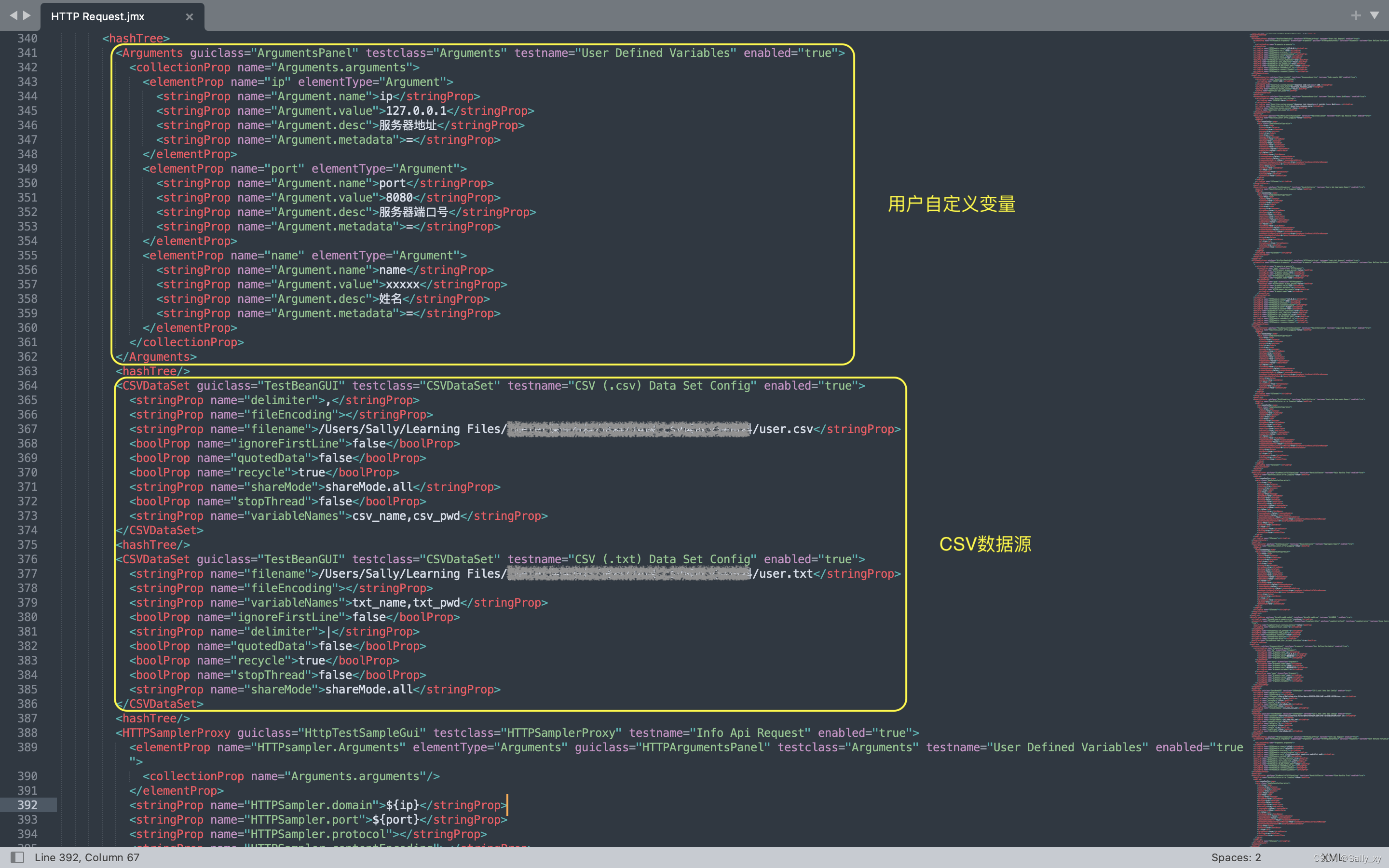Open the XML syntax selector

click(x=1332, y=857)
